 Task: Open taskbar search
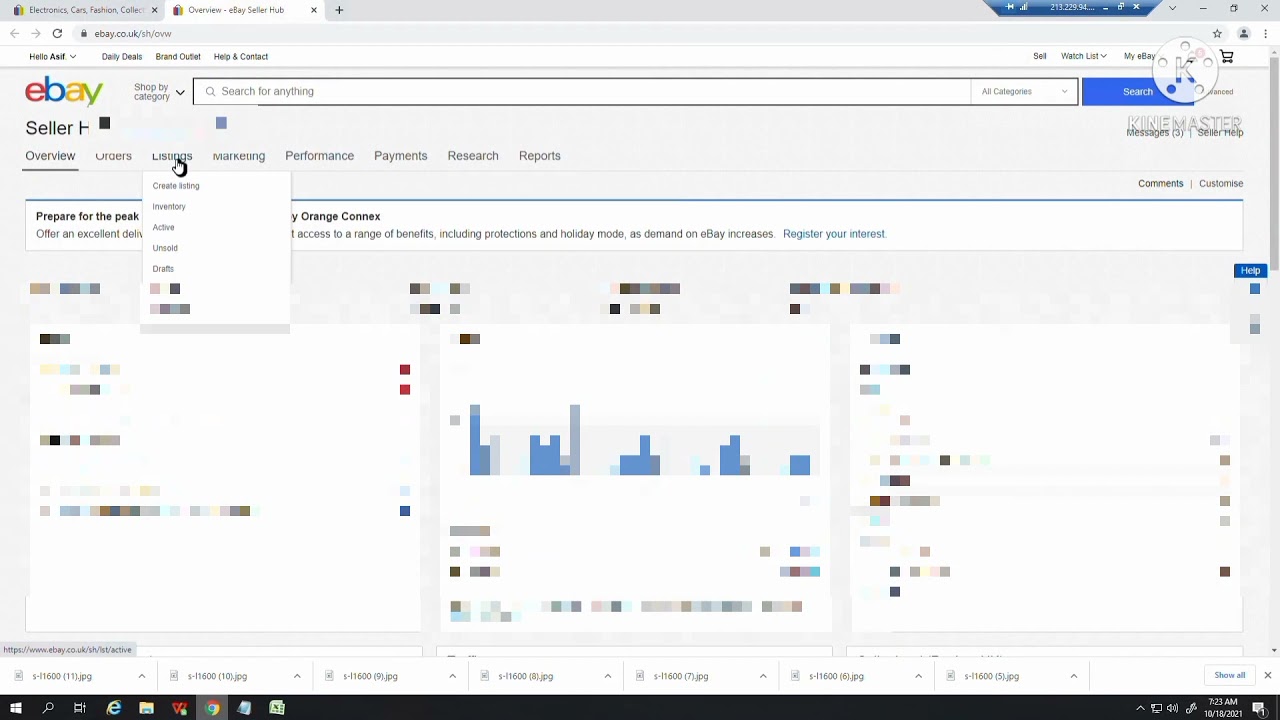[x=48, y=708]
